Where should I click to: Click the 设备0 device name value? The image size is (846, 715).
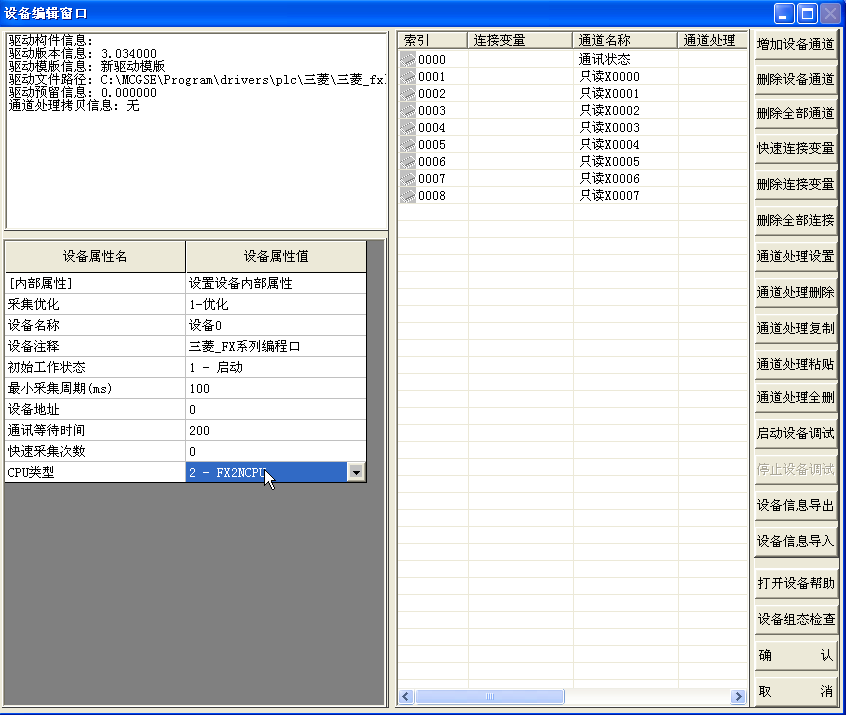276,325
